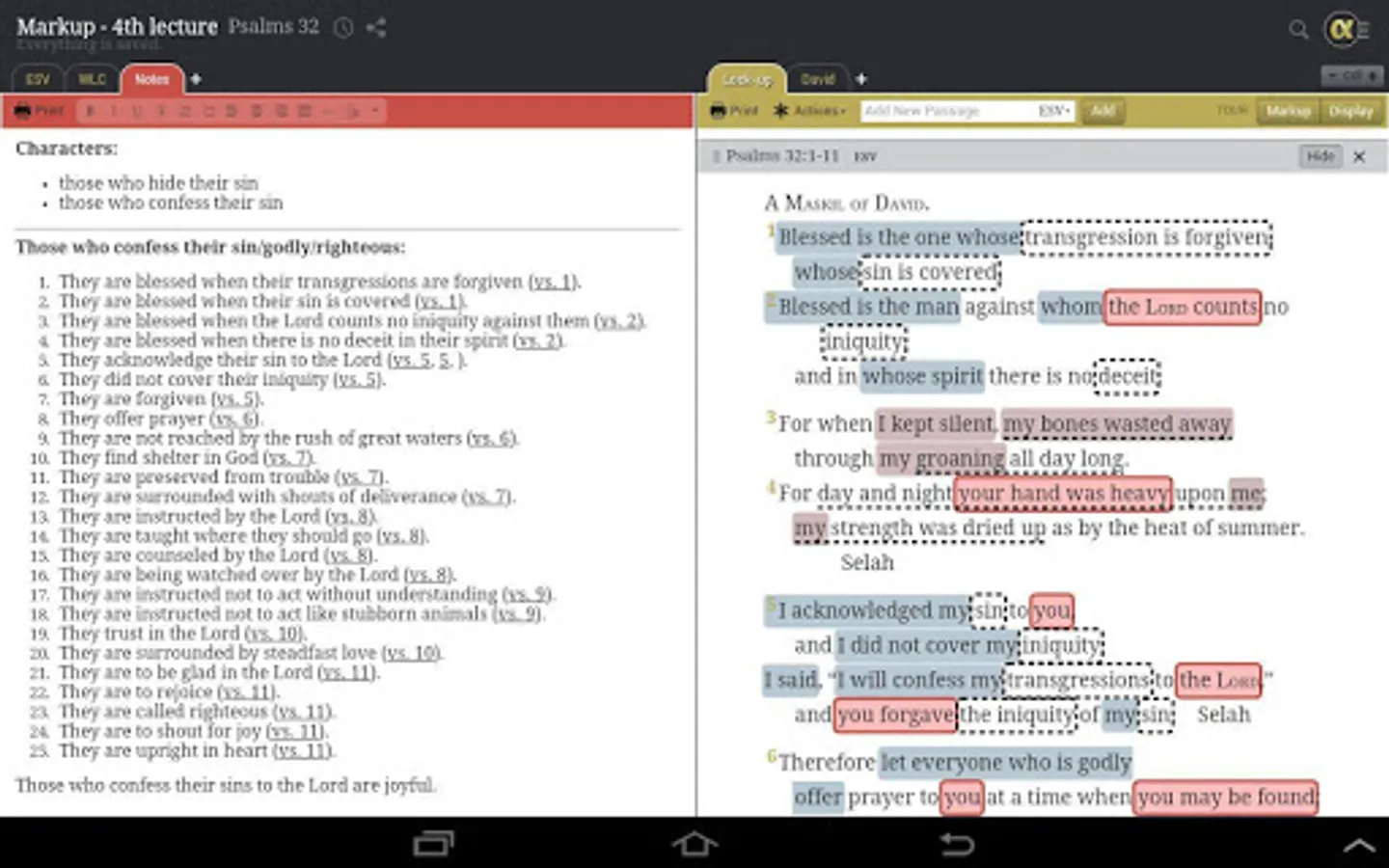The width and height of the screenshot is (1389, 868).
Task: Grab the drag handle beside Psalms 32:1-11
Action: (x=716, y=156)
